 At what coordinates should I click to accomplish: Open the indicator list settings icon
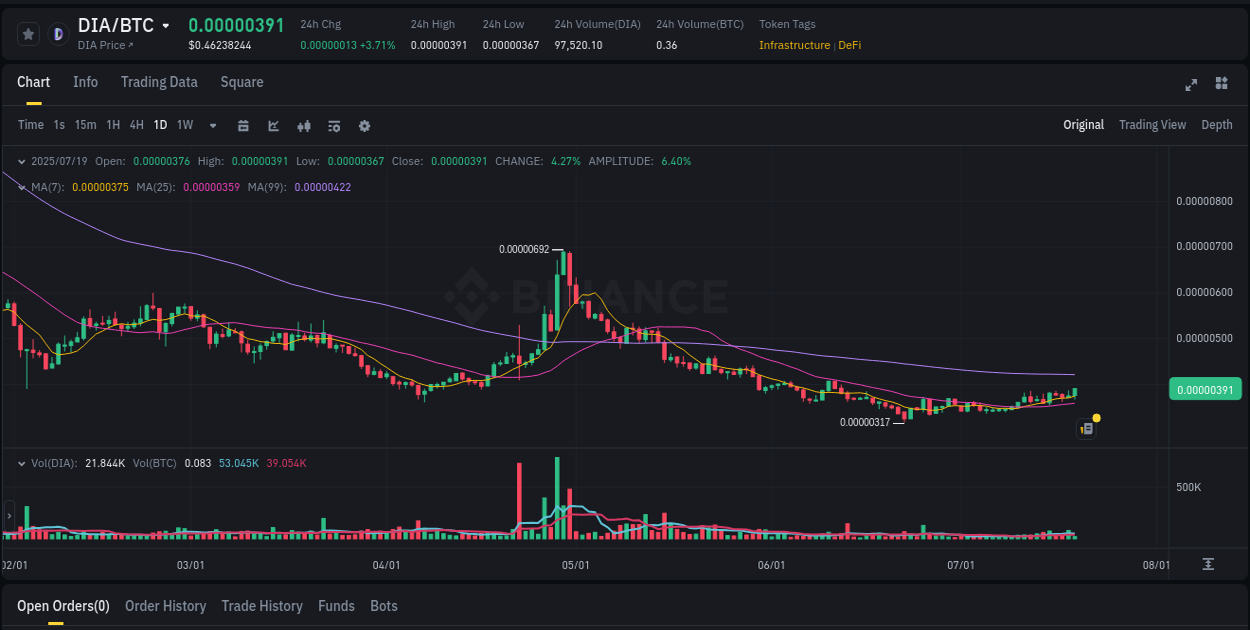[334, 126]
